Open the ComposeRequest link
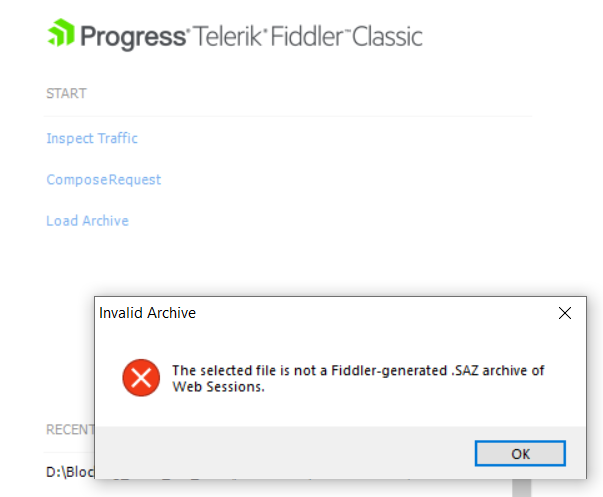603x497 pixels. point(103,180)
